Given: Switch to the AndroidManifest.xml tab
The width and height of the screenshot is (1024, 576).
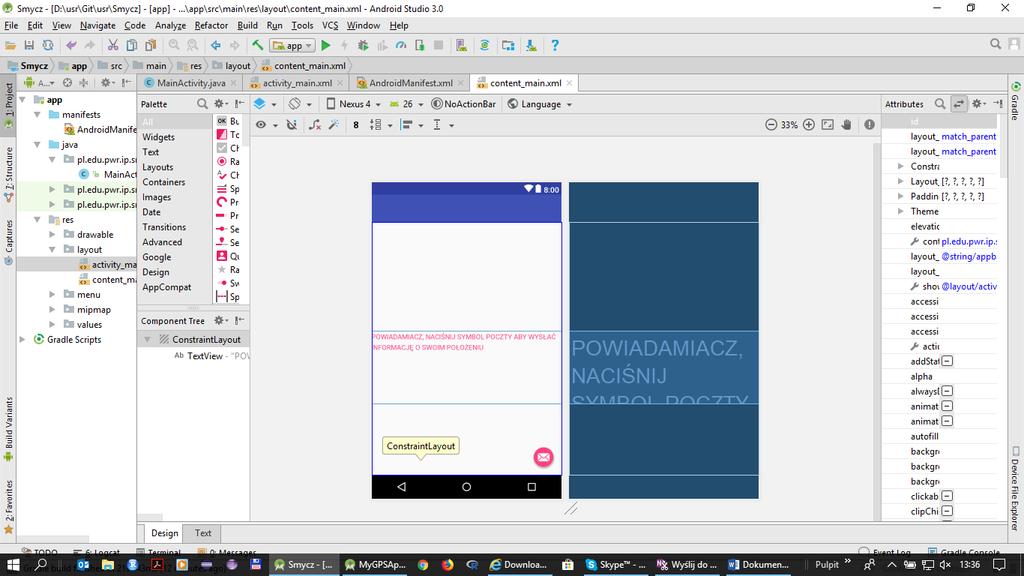Looking at the screenshot, I should 411,83.
